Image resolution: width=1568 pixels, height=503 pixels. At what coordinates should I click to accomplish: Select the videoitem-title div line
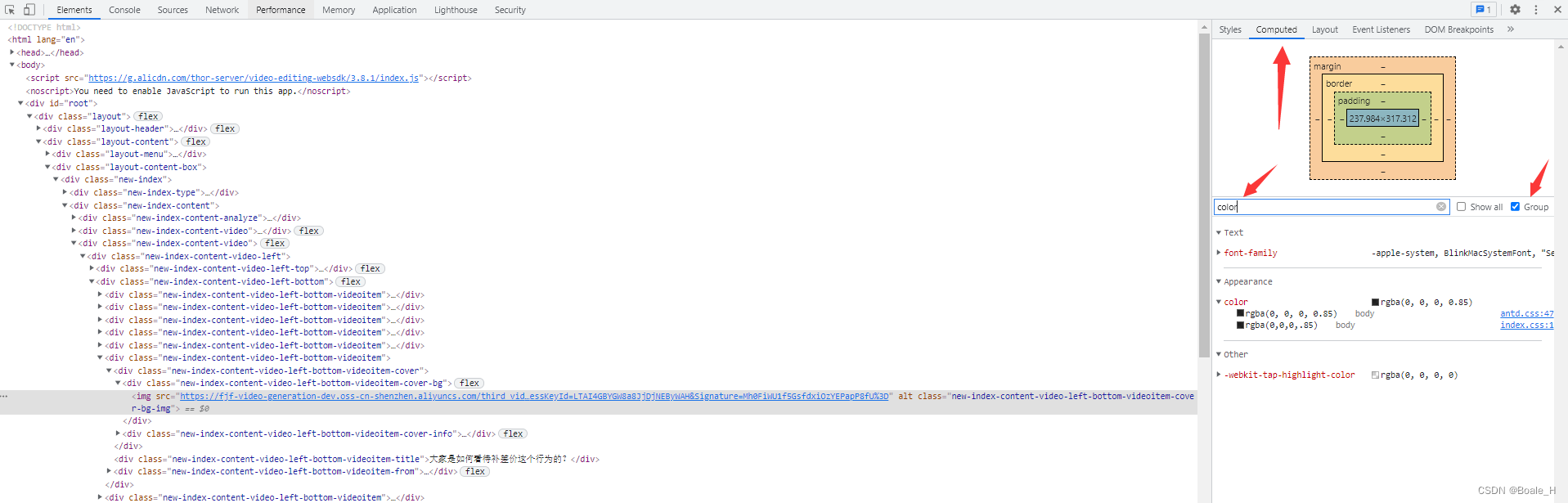pos(357,459)
